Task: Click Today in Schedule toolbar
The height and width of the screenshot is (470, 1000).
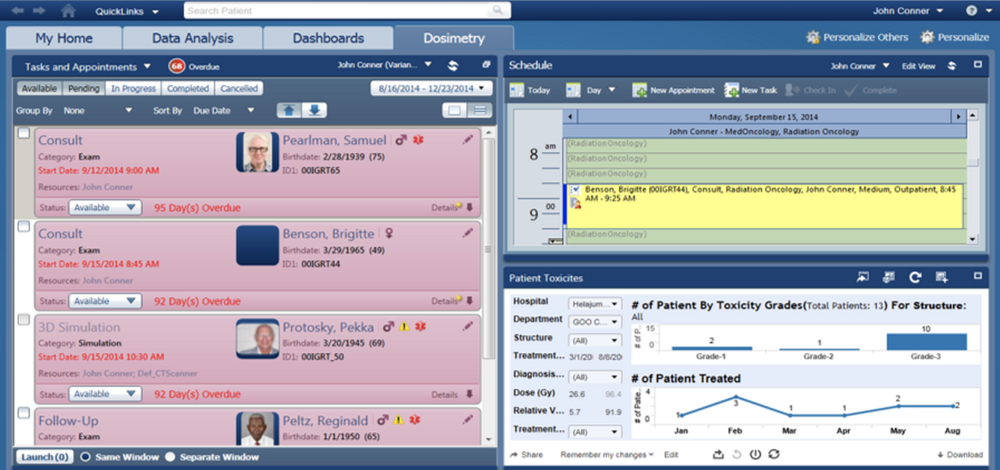Action: 530,91
